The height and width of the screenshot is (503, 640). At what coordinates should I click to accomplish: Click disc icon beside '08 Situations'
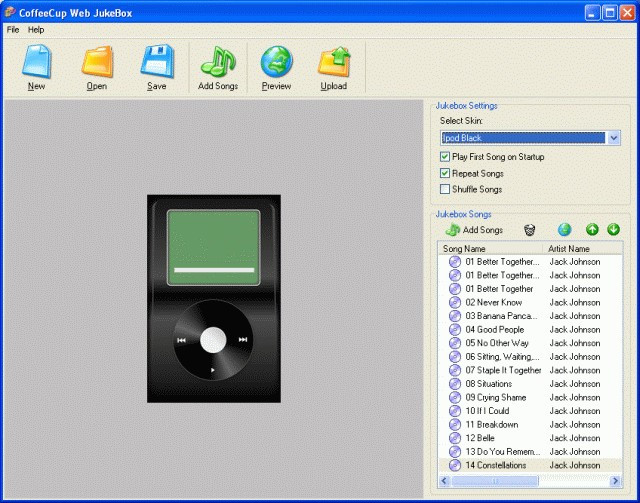455,384
